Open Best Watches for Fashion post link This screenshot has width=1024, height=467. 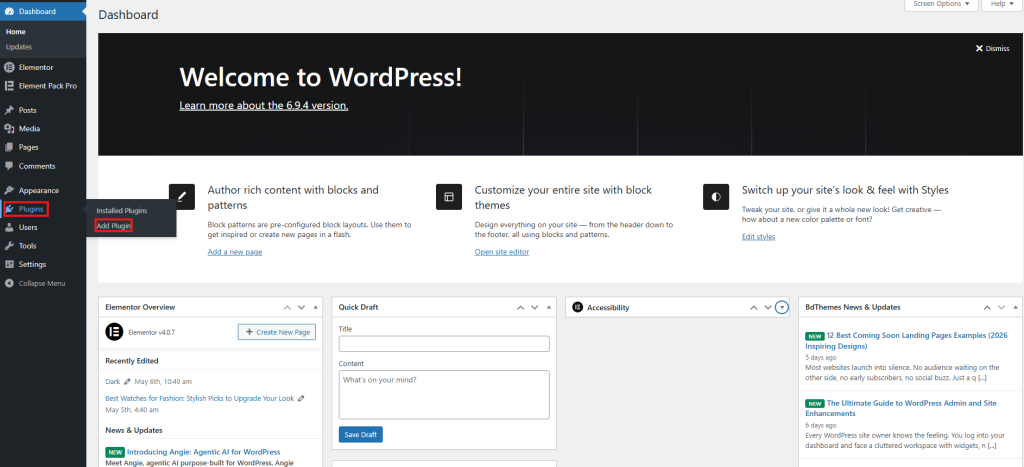coord(199,398)
